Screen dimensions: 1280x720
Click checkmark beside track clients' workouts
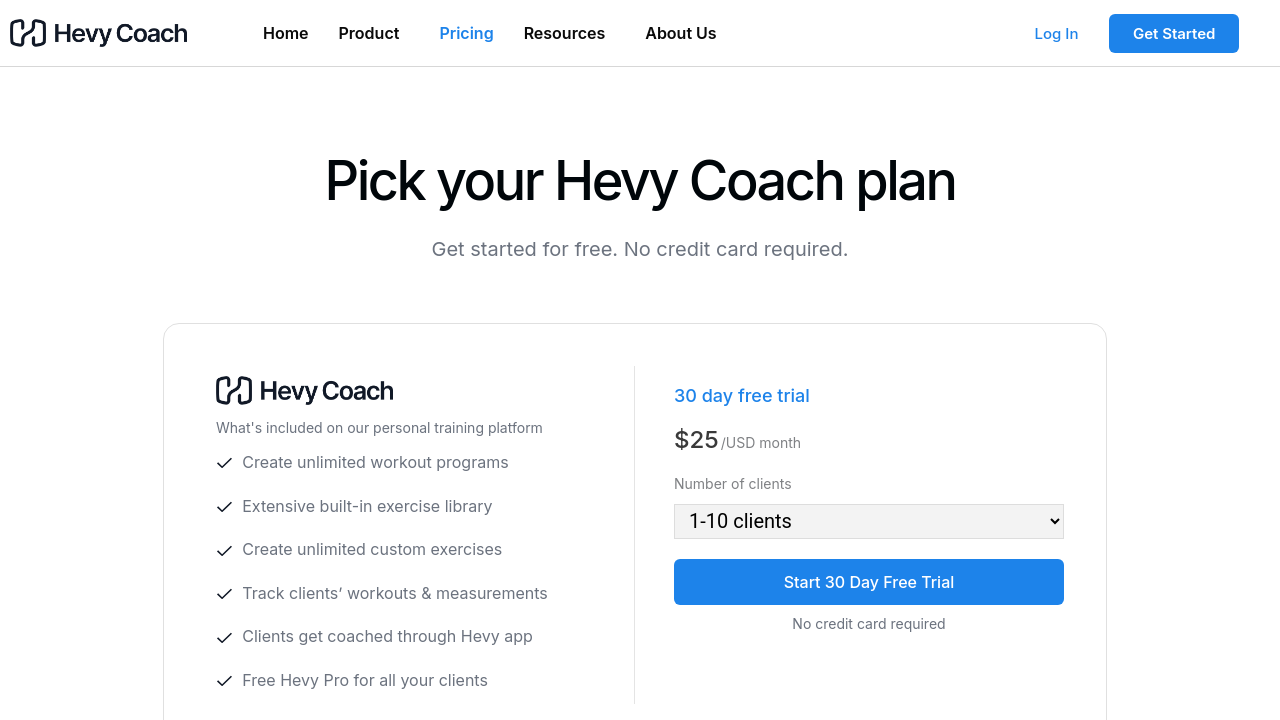click(x=225, y=594)
